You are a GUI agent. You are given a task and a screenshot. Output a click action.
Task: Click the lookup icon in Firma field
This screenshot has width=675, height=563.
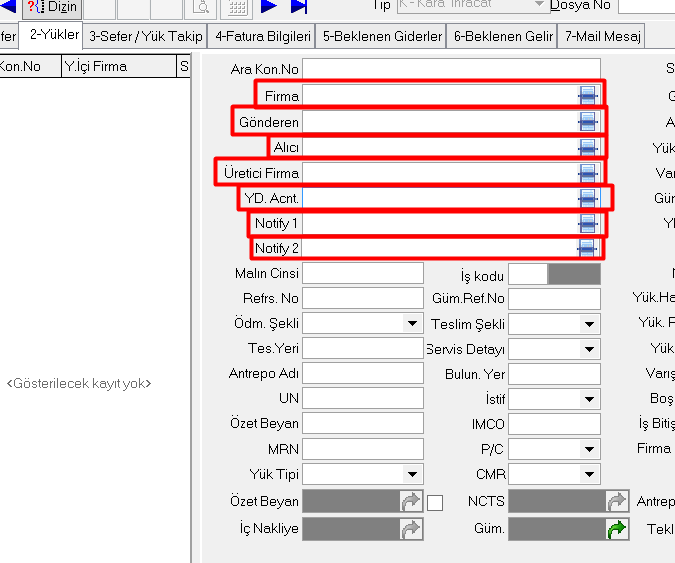click(x=588, y=96)
